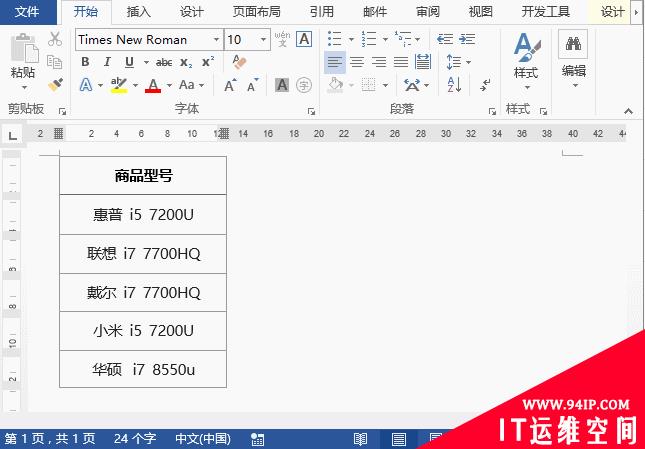Collapse the ribbon with the caret
This screenshot has width=645, height=449.
click(x=628, y=111)
